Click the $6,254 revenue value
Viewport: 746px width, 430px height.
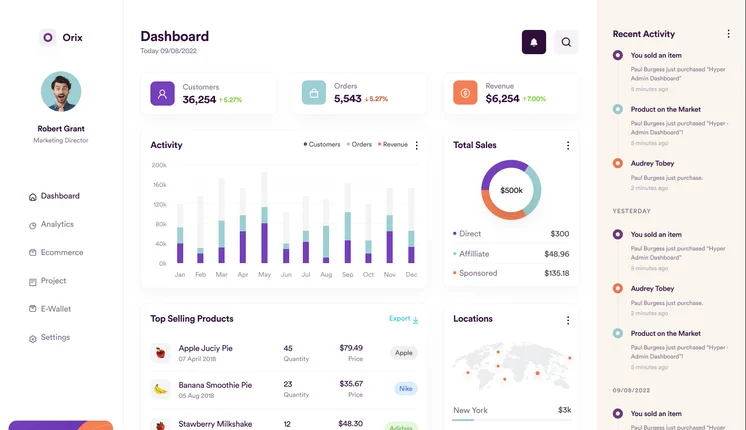pos(502,98)
